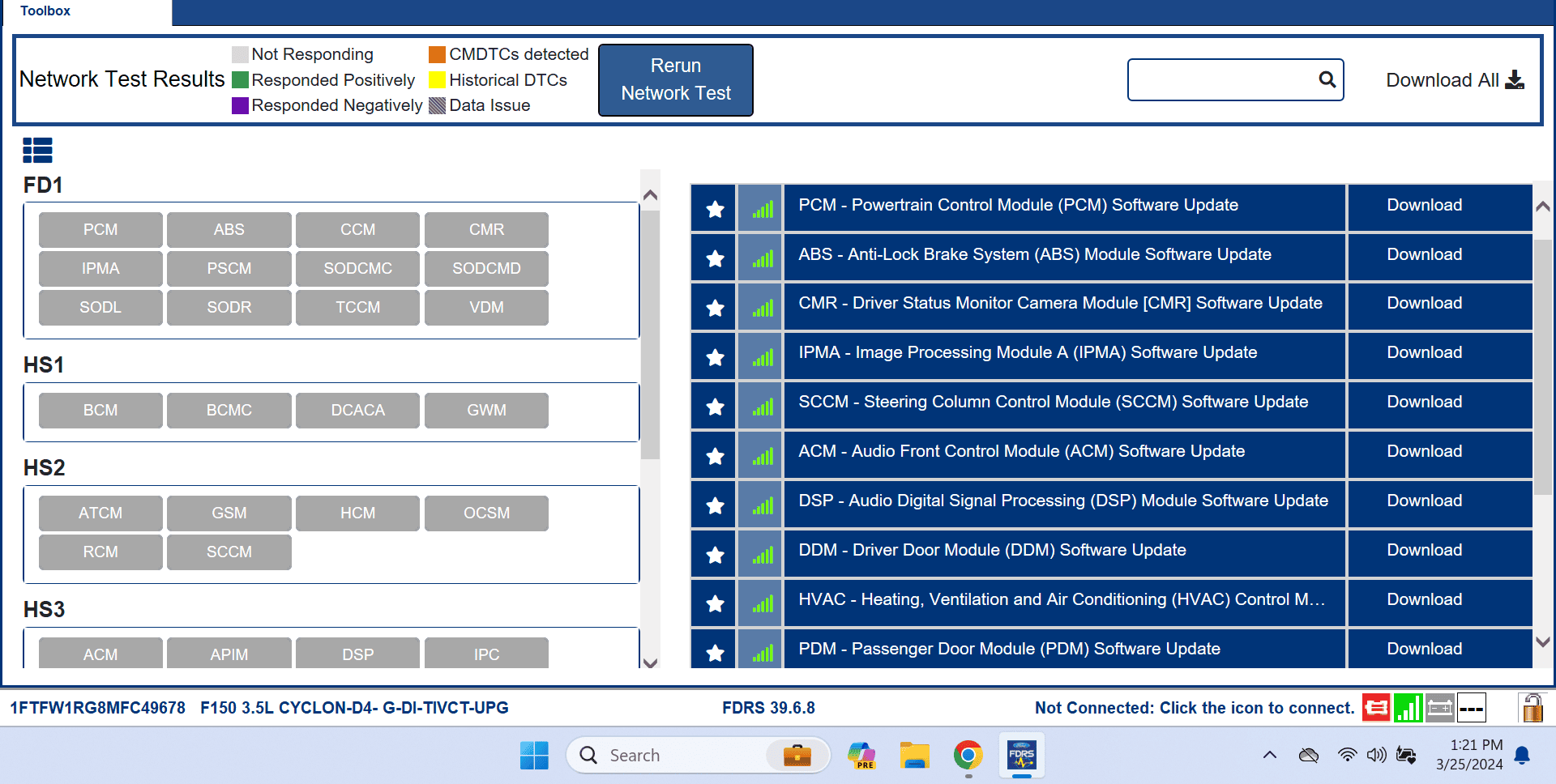Star the PCM Software Update row
Image resolution: width=1556 pixels, height=784 pixels.
(x=714, y=209)
